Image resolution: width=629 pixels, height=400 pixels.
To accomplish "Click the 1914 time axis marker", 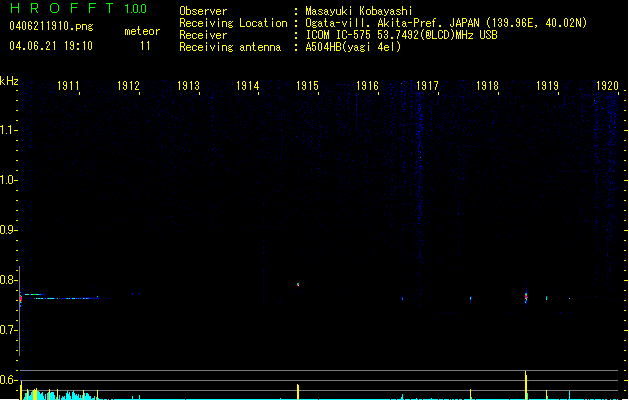I will point(248,86).
